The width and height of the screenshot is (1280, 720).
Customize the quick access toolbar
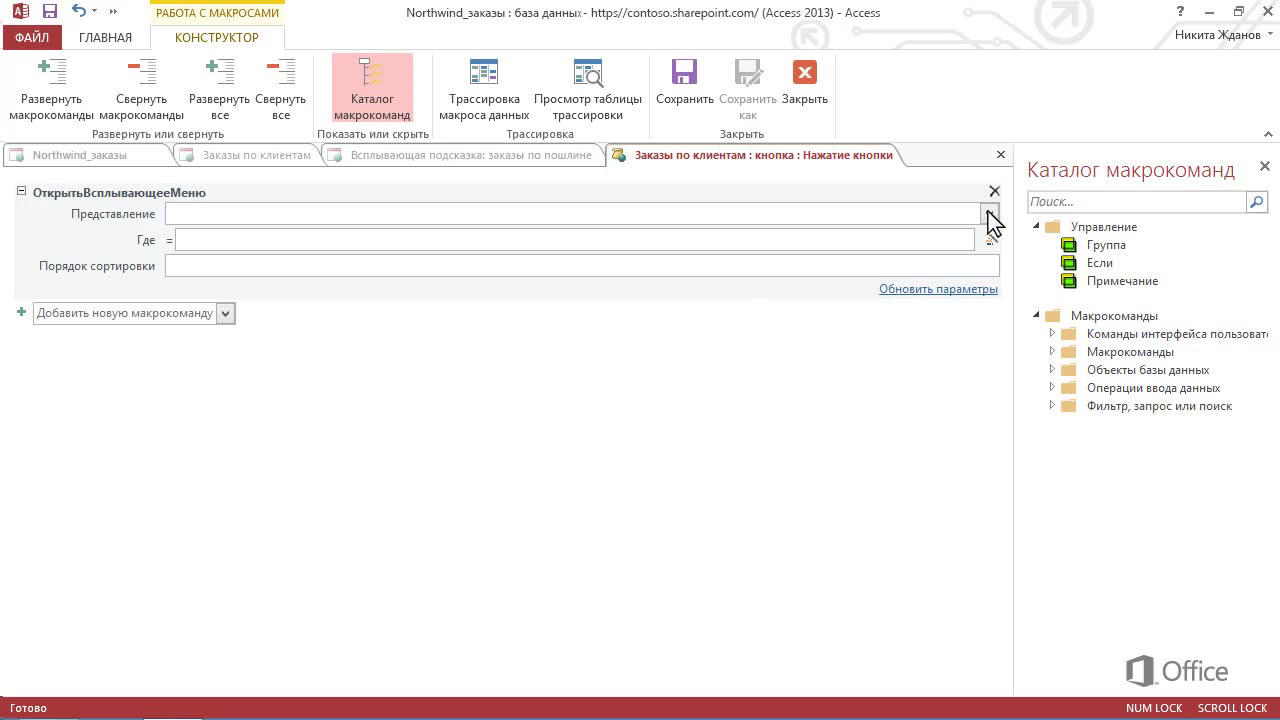(x=113, y=12)
